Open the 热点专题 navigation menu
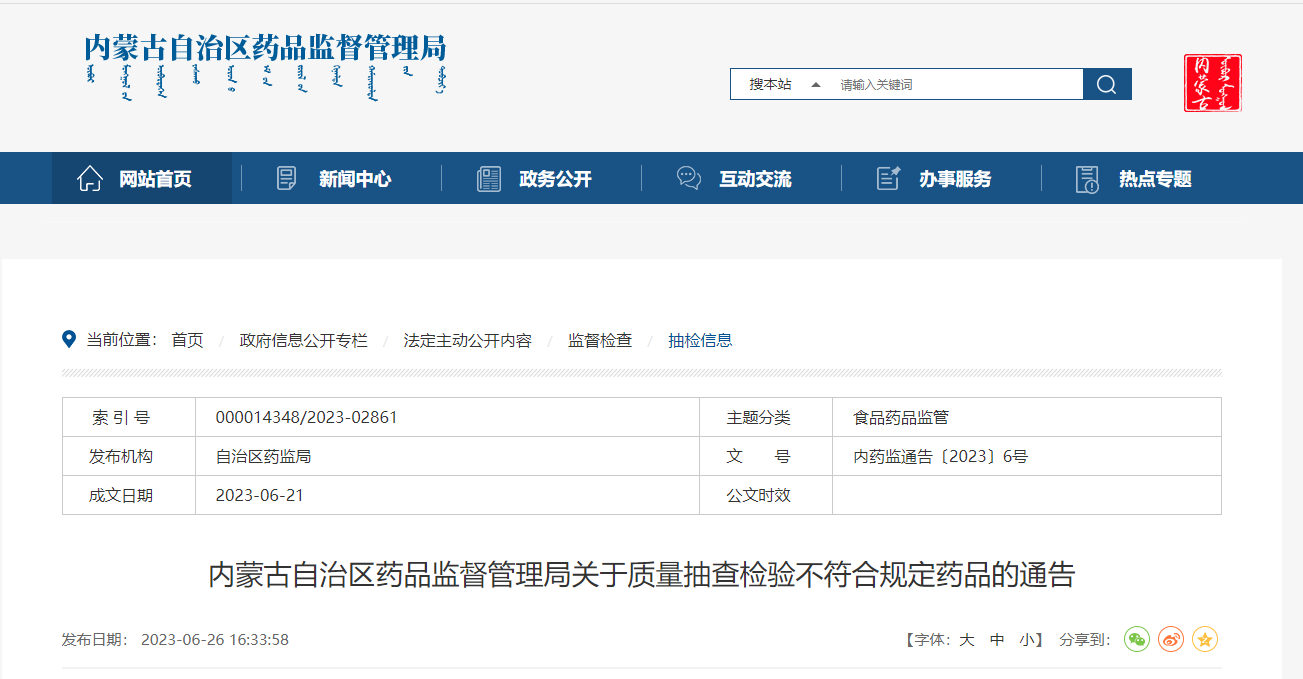The image size is (1303, 679). tap(1155, 179)
